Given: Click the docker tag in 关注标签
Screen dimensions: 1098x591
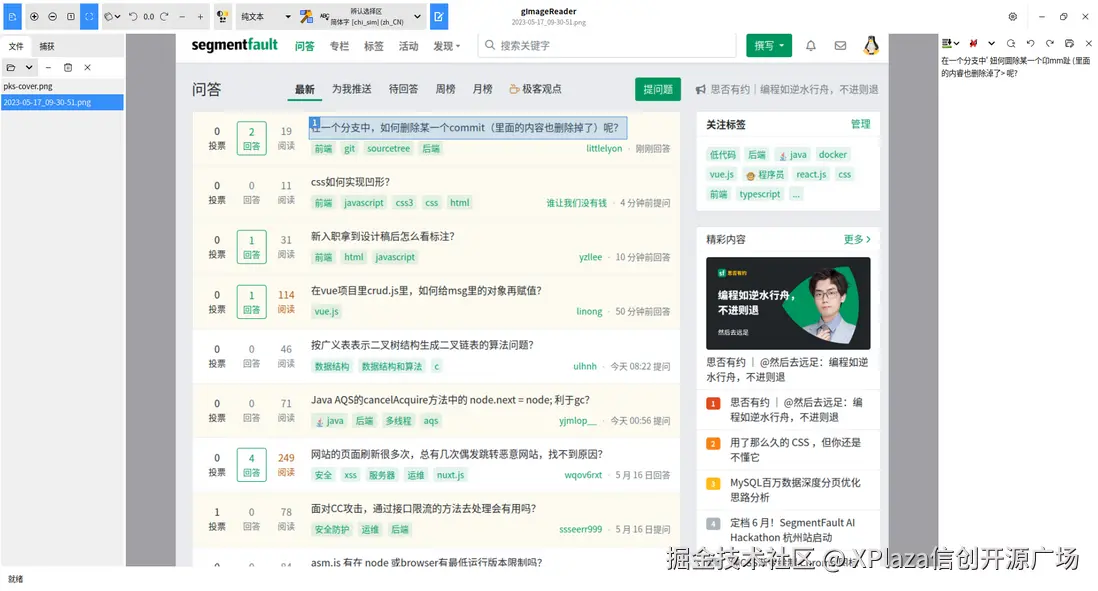Looking at the screenshot, I should point(833,155).
